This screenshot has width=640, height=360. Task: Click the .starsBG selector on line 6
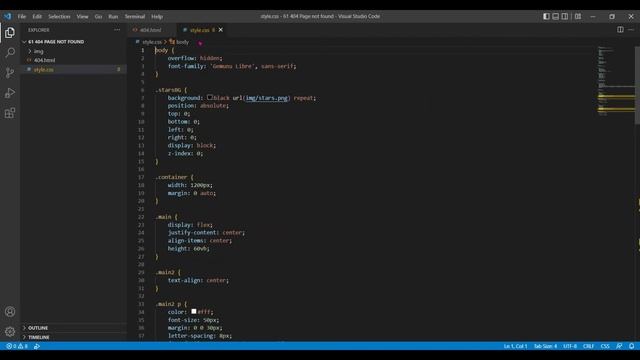coord(168,90)
